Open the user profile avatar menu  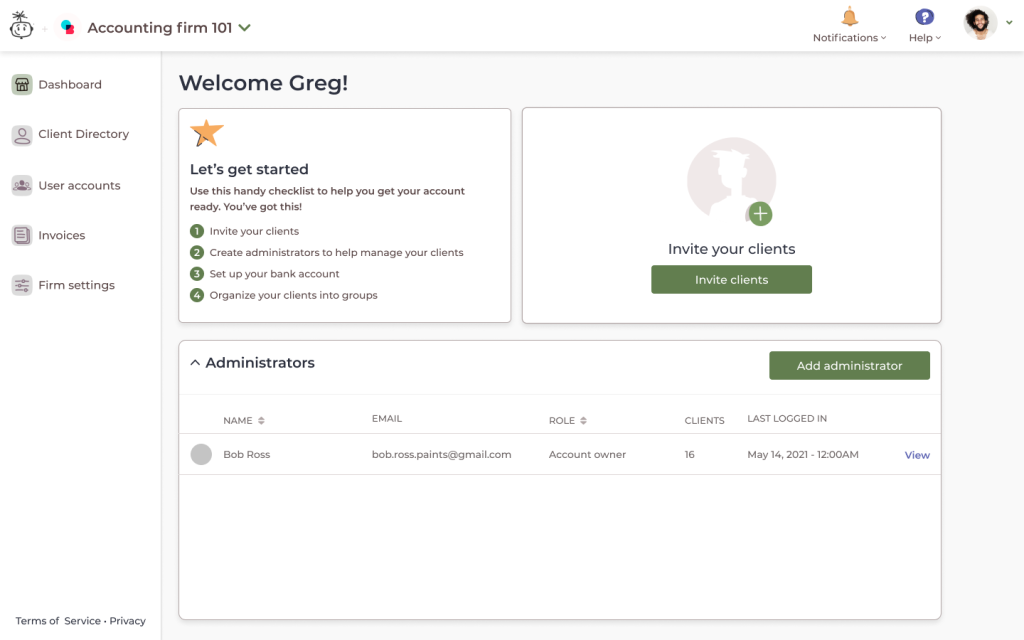coord(981,24)
